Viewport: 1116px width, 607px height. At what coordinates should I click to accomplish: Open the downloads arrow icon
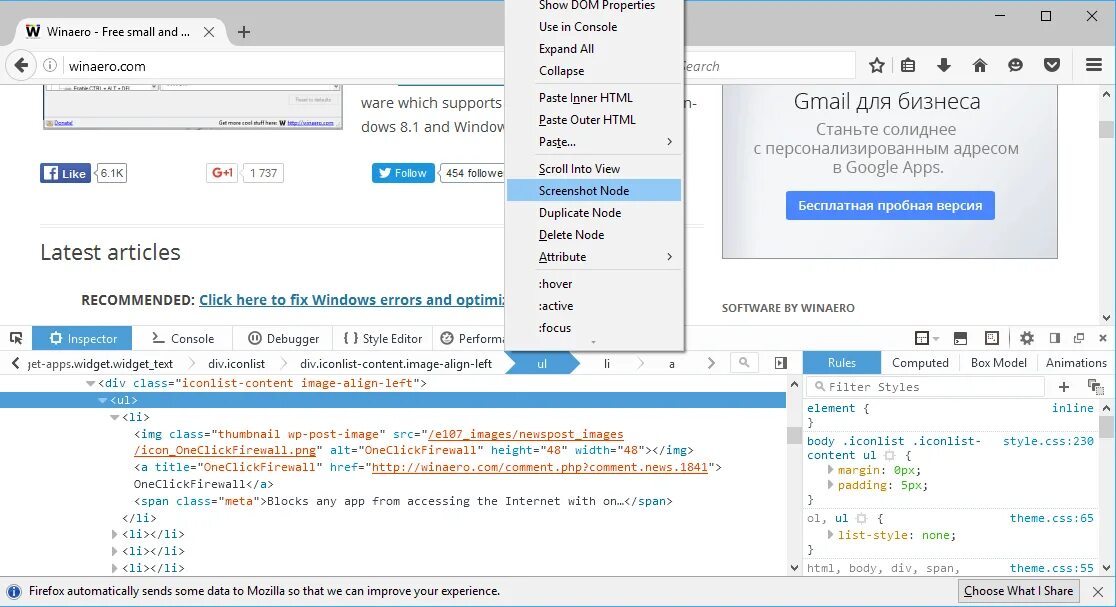[x=944, y=65]
